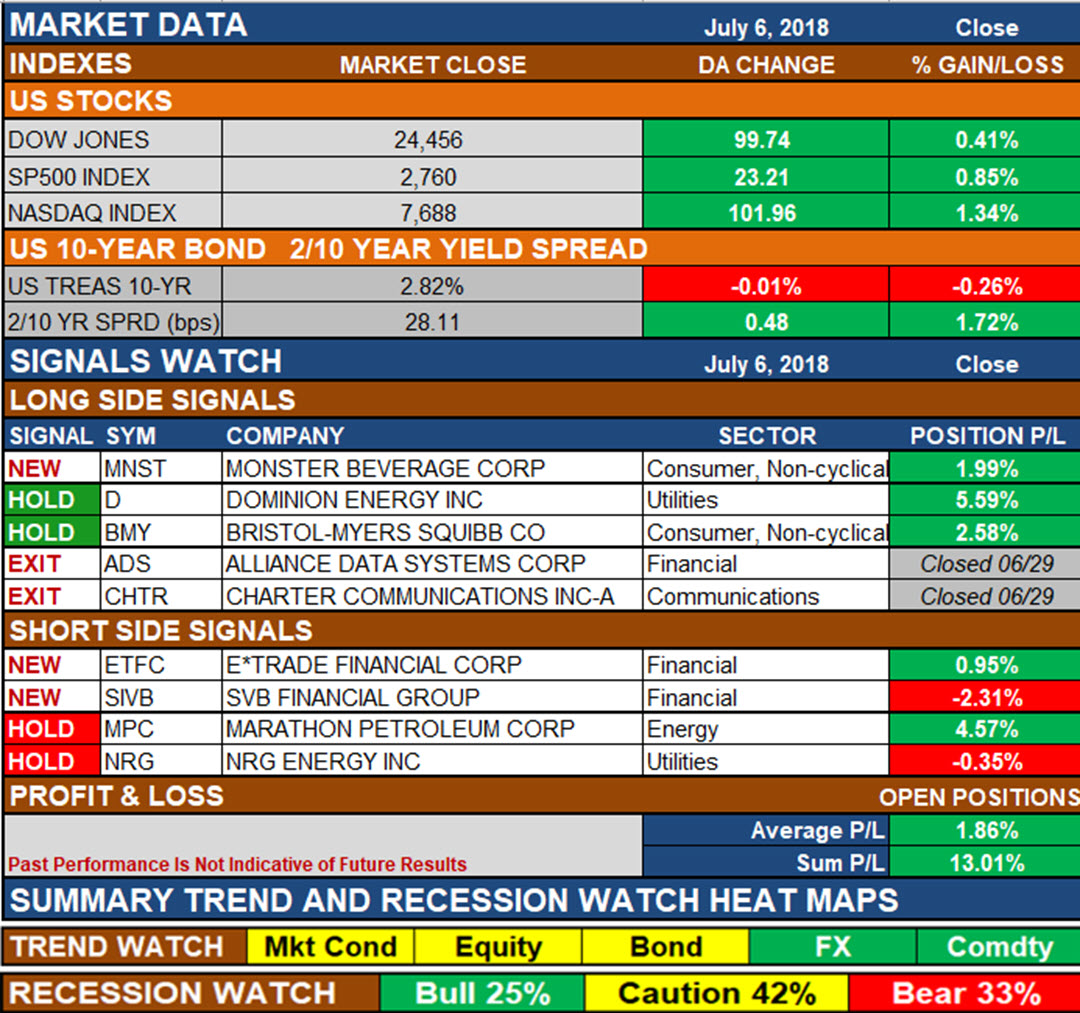Click the CHTR symbol cell

click(x=161, y=596)
